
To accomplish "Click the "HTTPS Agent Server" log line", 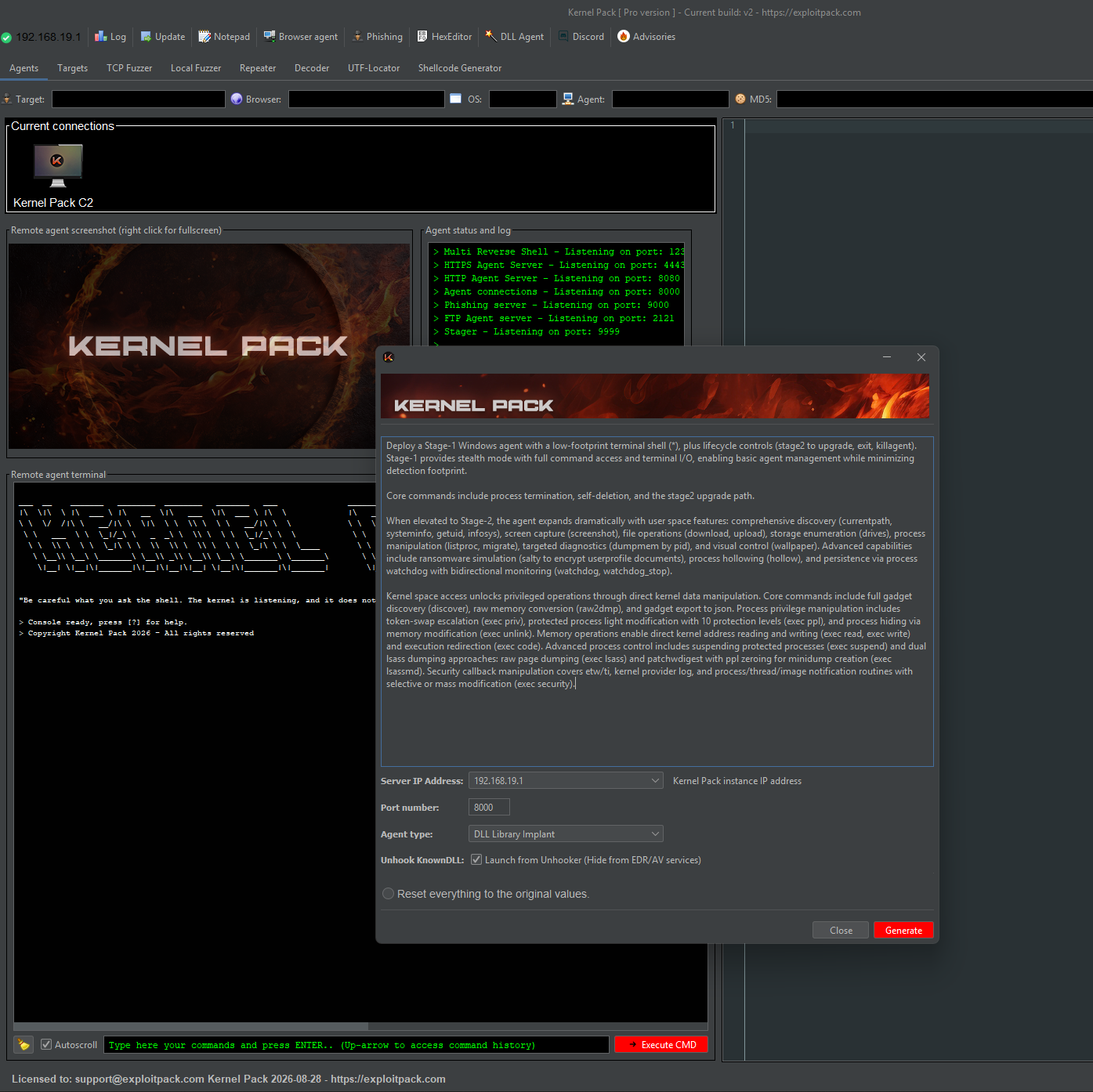I will coord(559,265).
